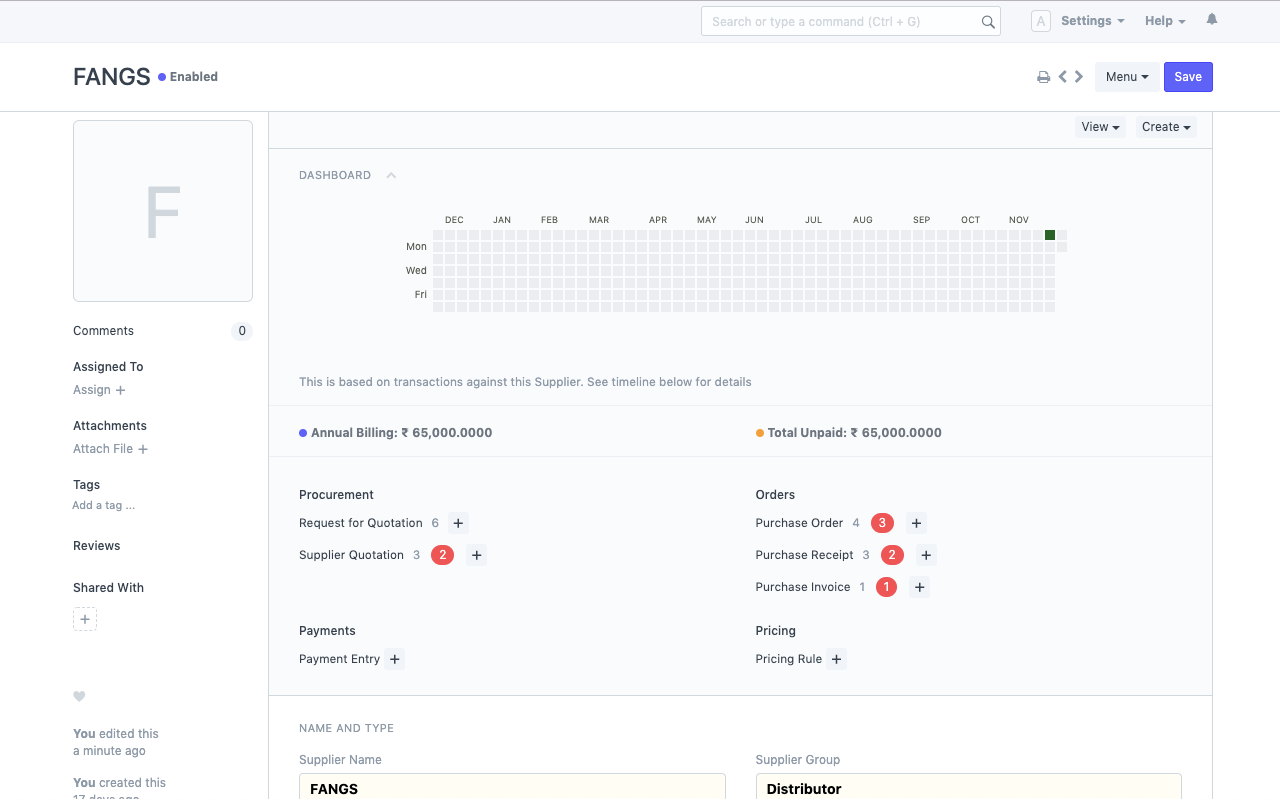Create new Payment Entry with plus

[395, 659]
